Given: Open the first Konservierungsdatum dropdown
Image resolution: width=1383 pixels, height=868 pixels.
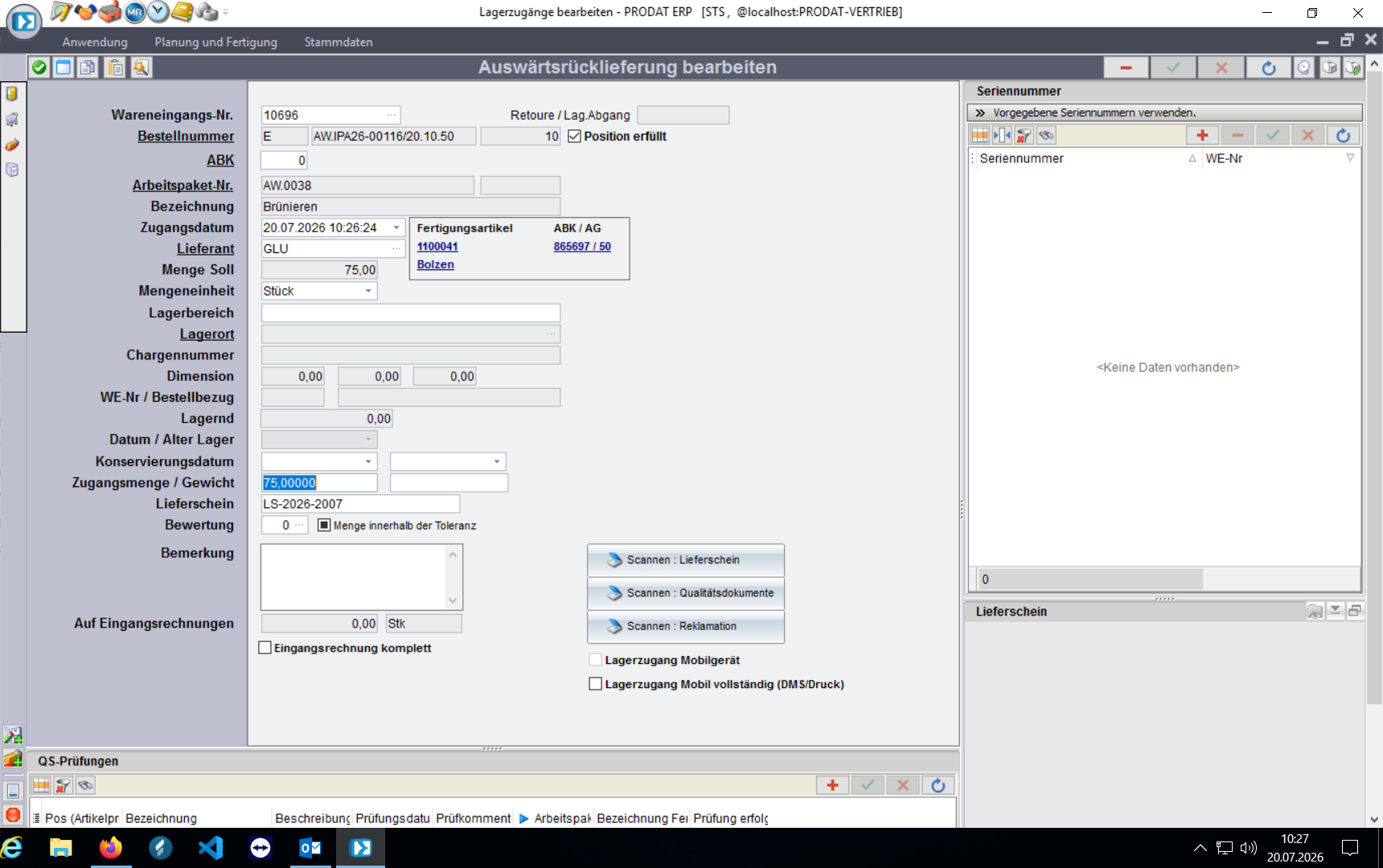Looking at the screenshot, I should pos(368,461).
